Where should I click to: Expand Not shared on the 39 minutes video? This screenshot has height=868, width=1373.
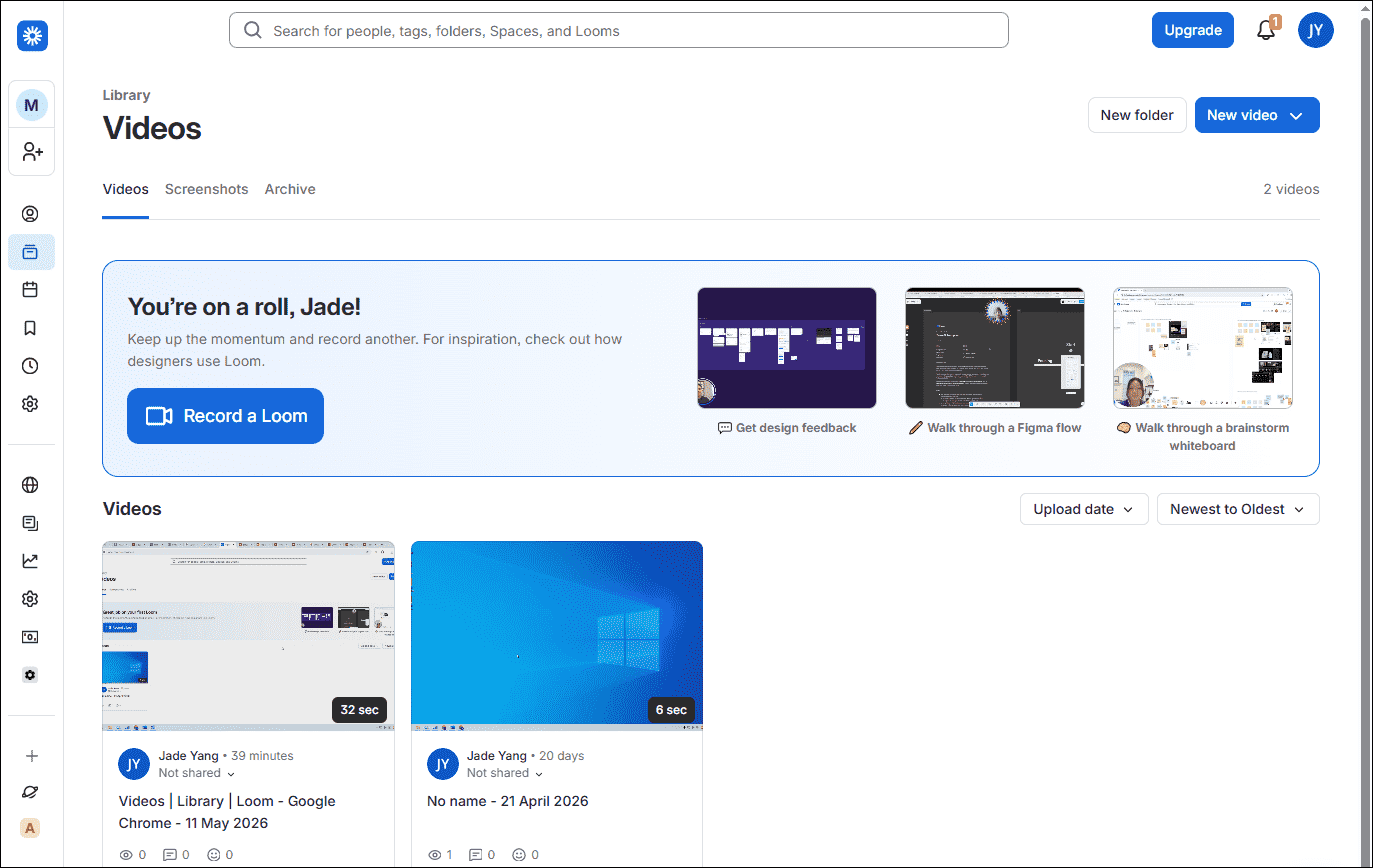tap(197, 773)
